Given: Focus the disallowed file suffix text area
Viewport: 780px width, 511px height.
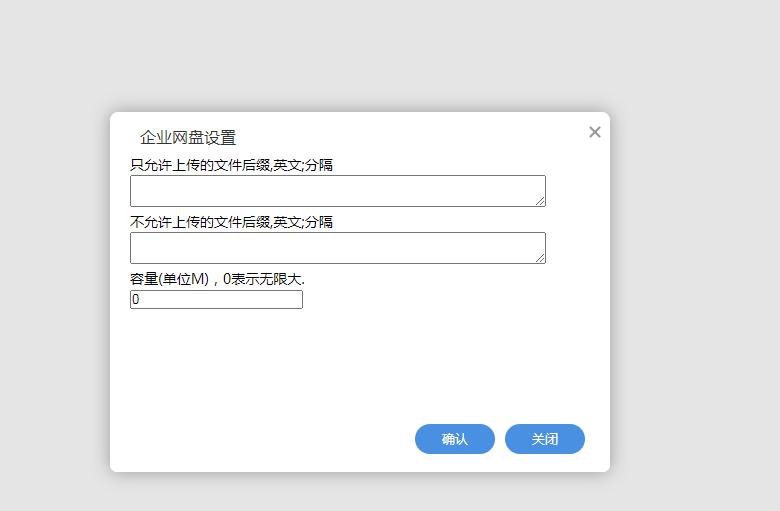Looking at the screenshot, I should click(x=337, y=248).
